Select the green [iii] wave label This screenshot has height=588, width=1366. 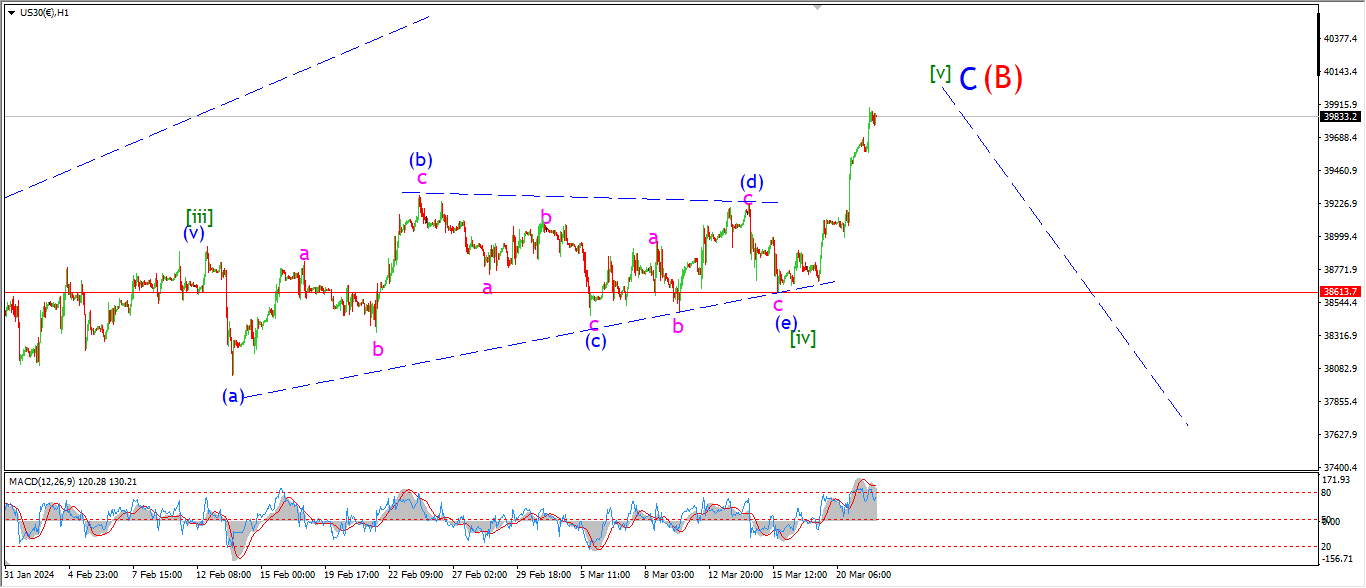[x=199, y=216]
